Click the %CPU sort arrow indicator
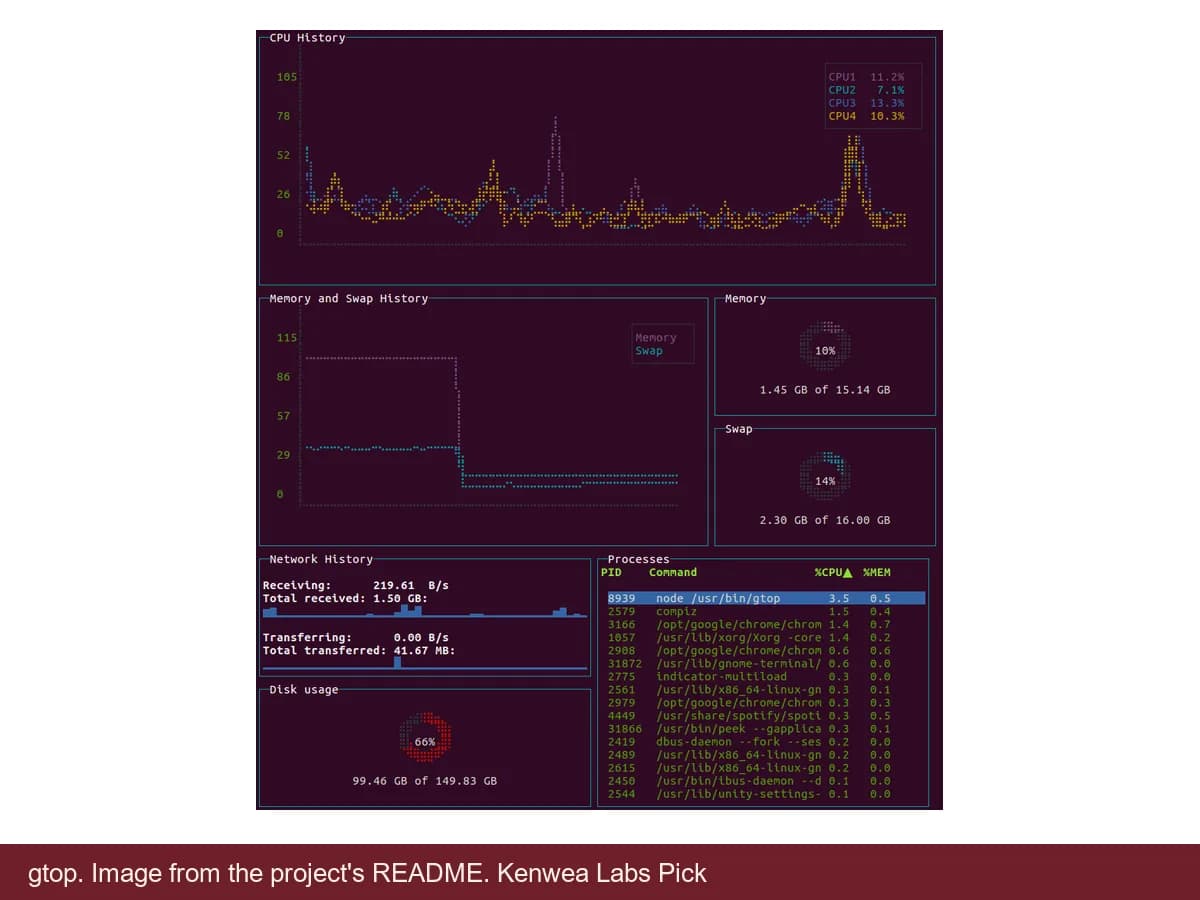The height and width of the screenshot is (900, 1200). [848, 573]
